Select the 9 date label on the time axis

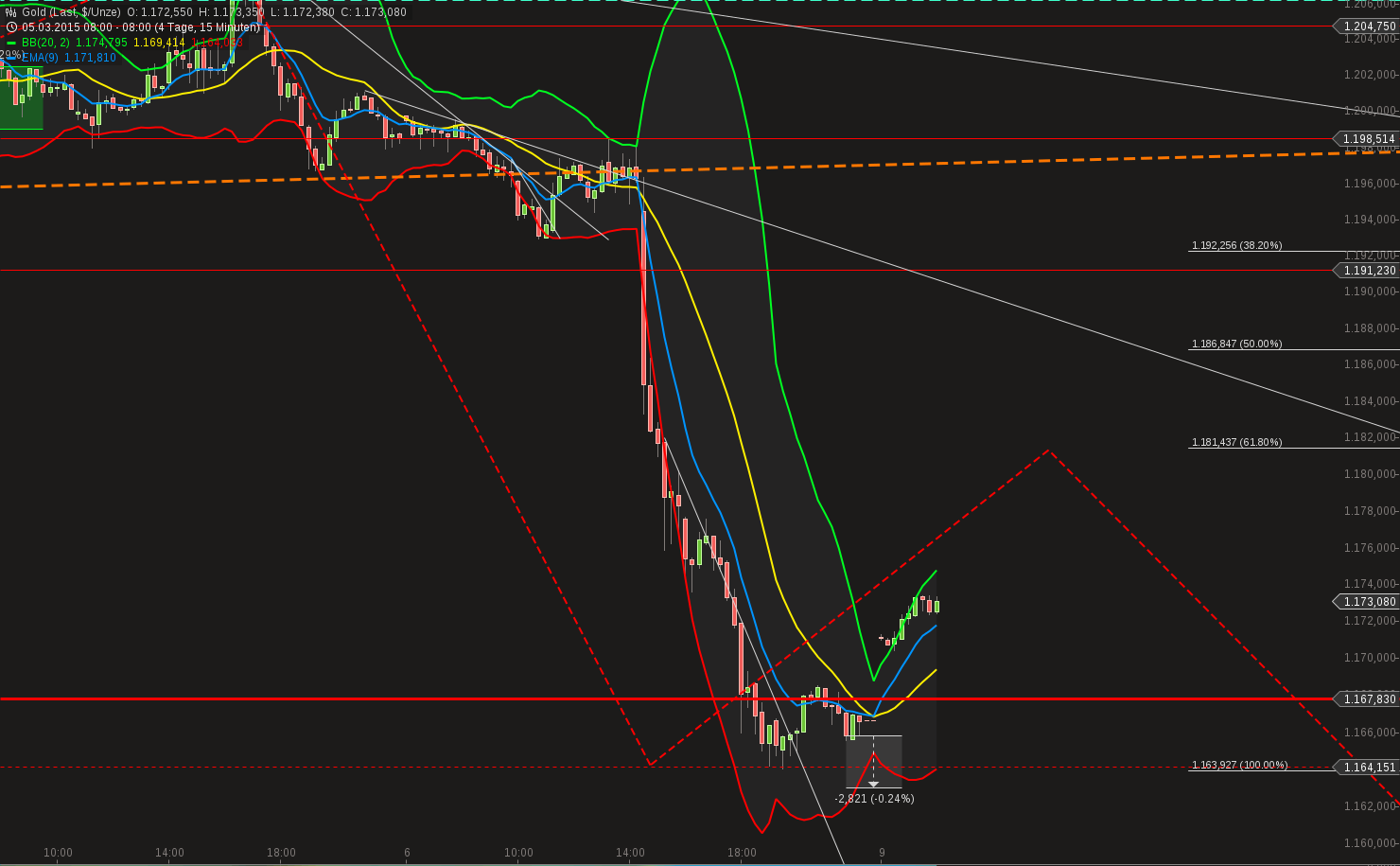pos(882,852)
